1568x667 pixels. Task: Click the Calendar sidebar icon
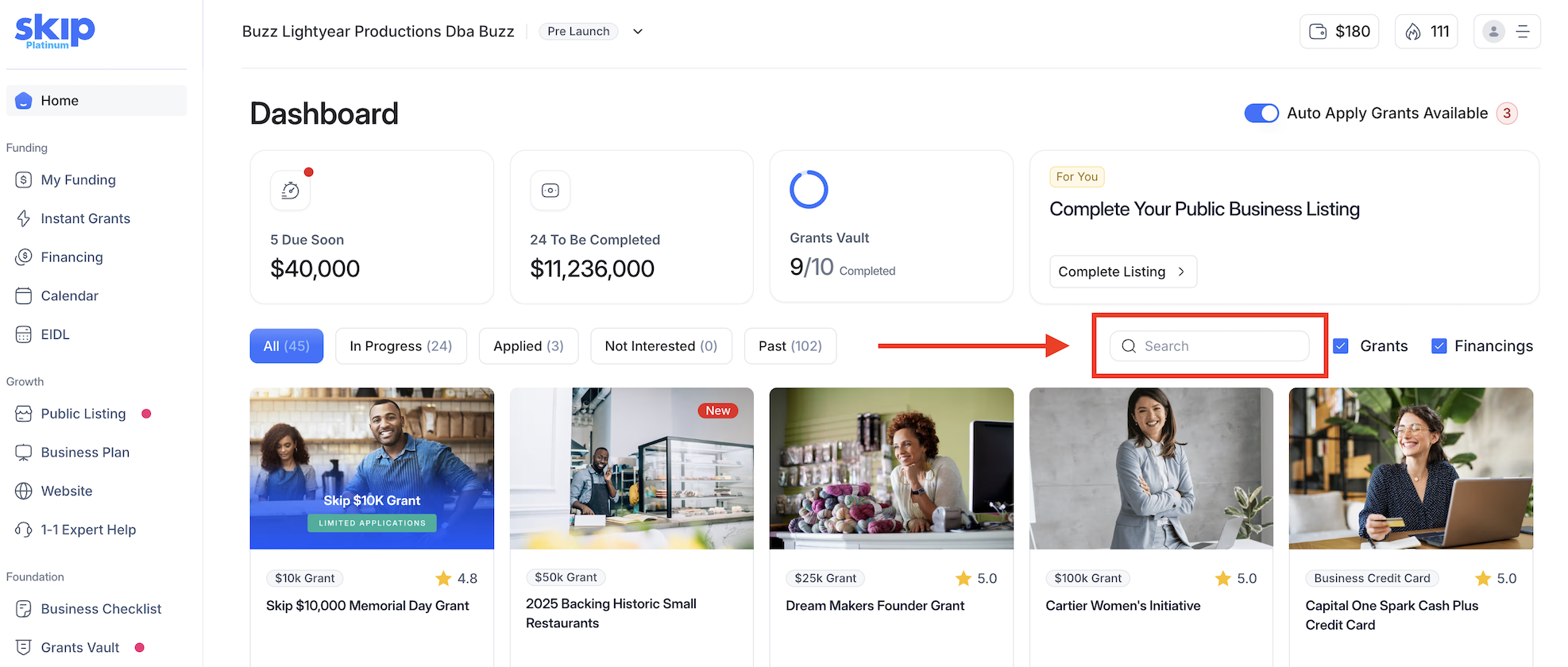tap(24, 296)
